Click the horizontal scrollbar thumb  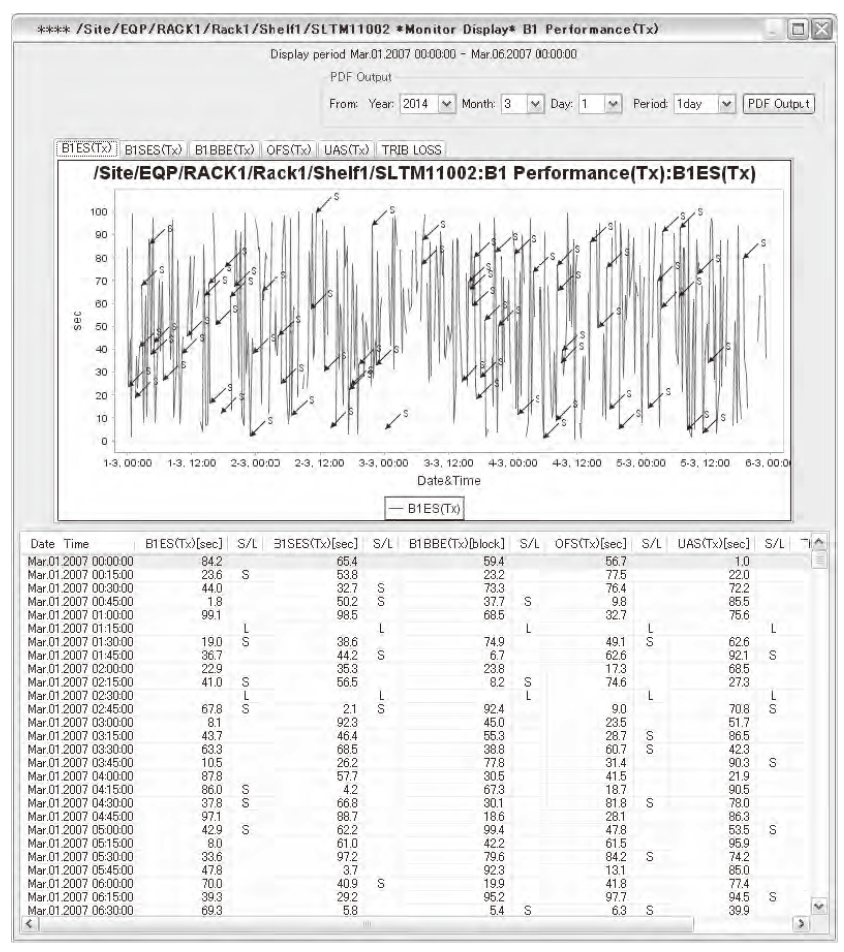(366, 923)
